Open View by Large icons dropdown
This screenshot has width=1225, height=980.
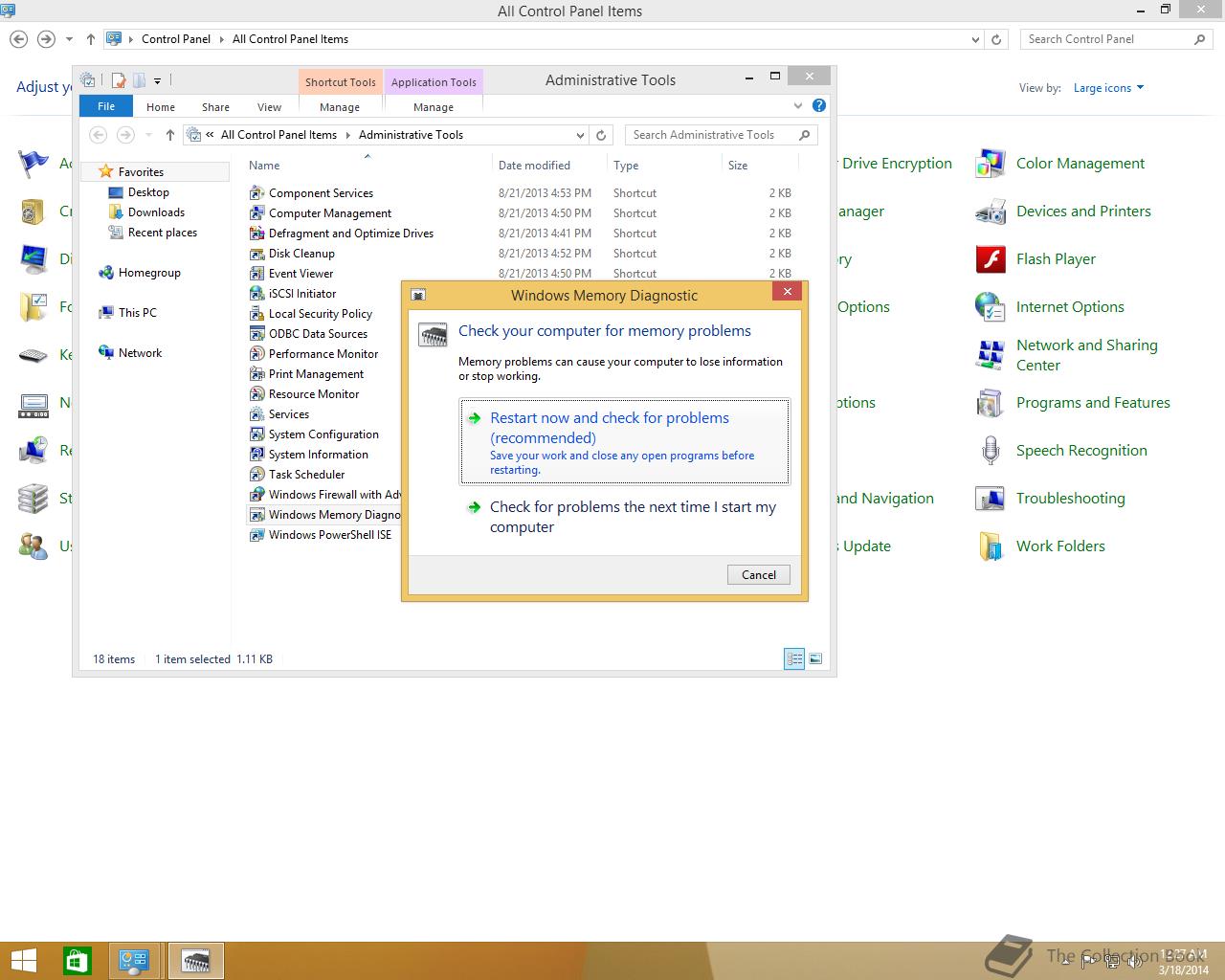(x=1108, y=88)
